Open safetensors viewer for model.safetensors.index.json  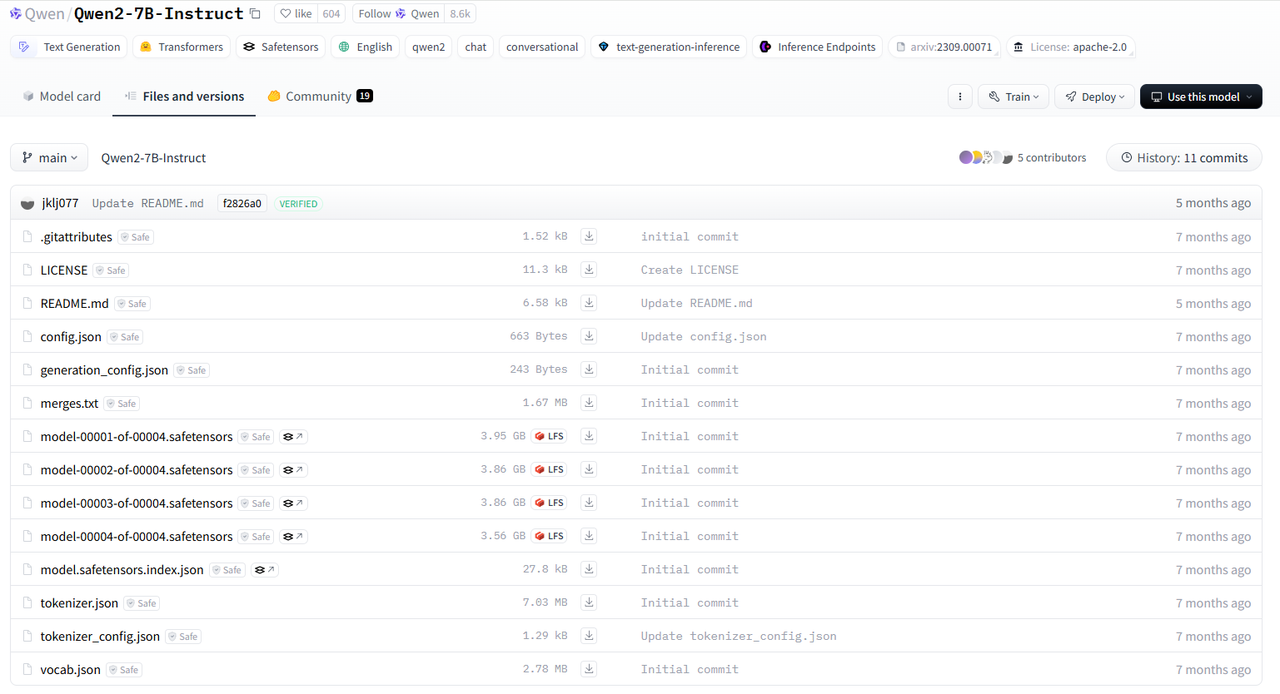click(x=264, y=570)
